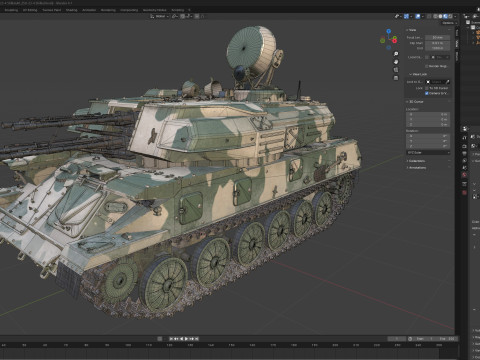480x360 pixels.
Task: Click the Lock to Object field
Action: click(436, 82)
